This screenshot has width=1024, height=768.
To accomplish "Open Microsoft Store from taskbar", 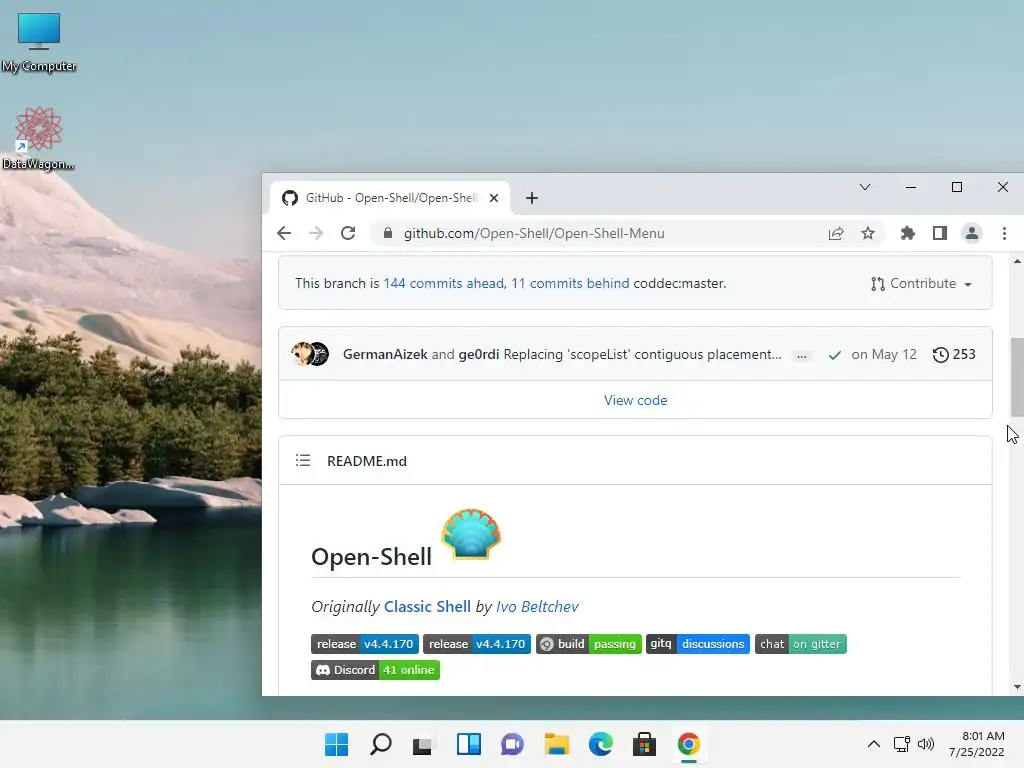I will (x=644, y=744).
